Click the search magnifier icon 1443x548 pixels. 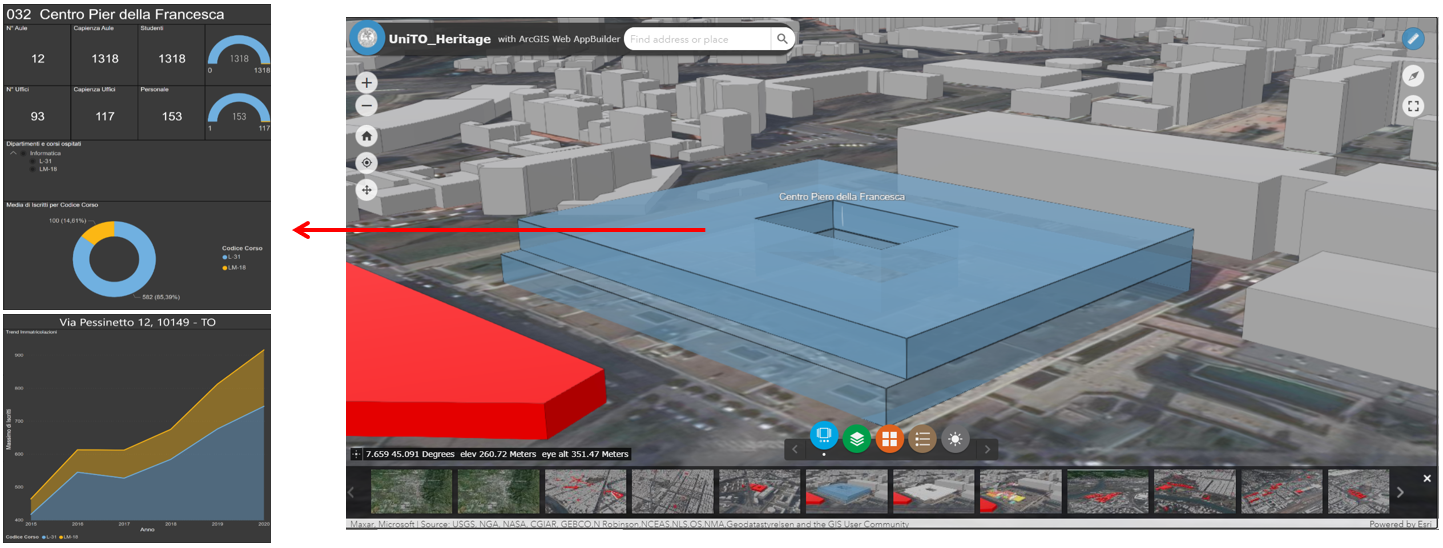click(783, 39)
